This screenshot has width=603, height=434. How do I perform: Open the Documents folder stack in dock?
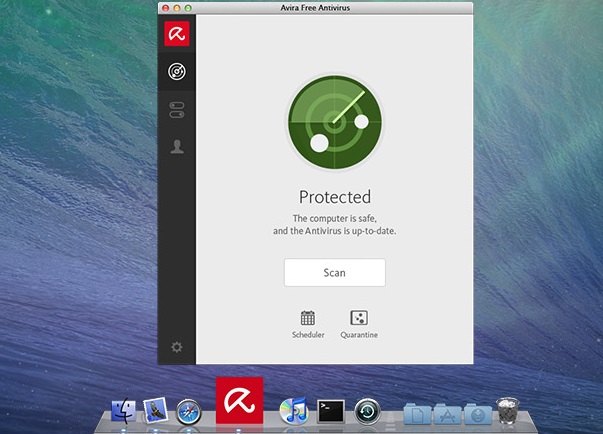[x=415, y=412]
